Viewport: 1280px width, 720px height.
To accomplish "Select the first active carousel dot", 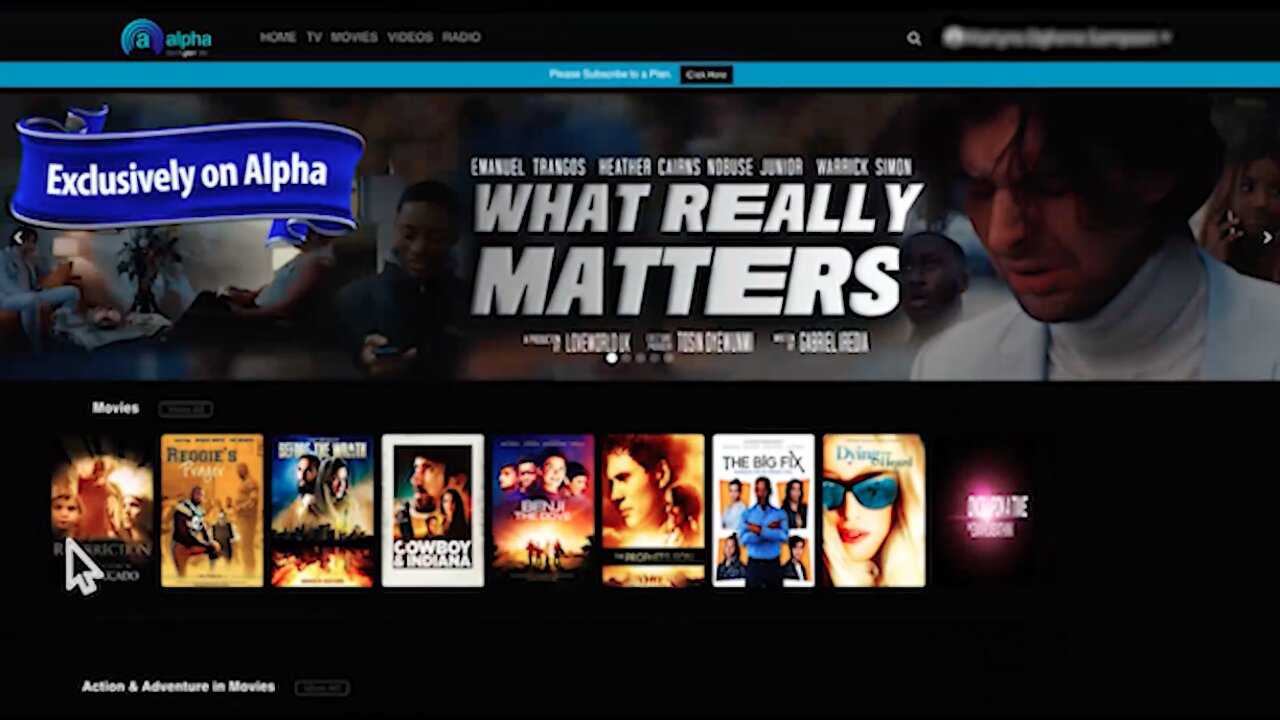I will point(611,358).
